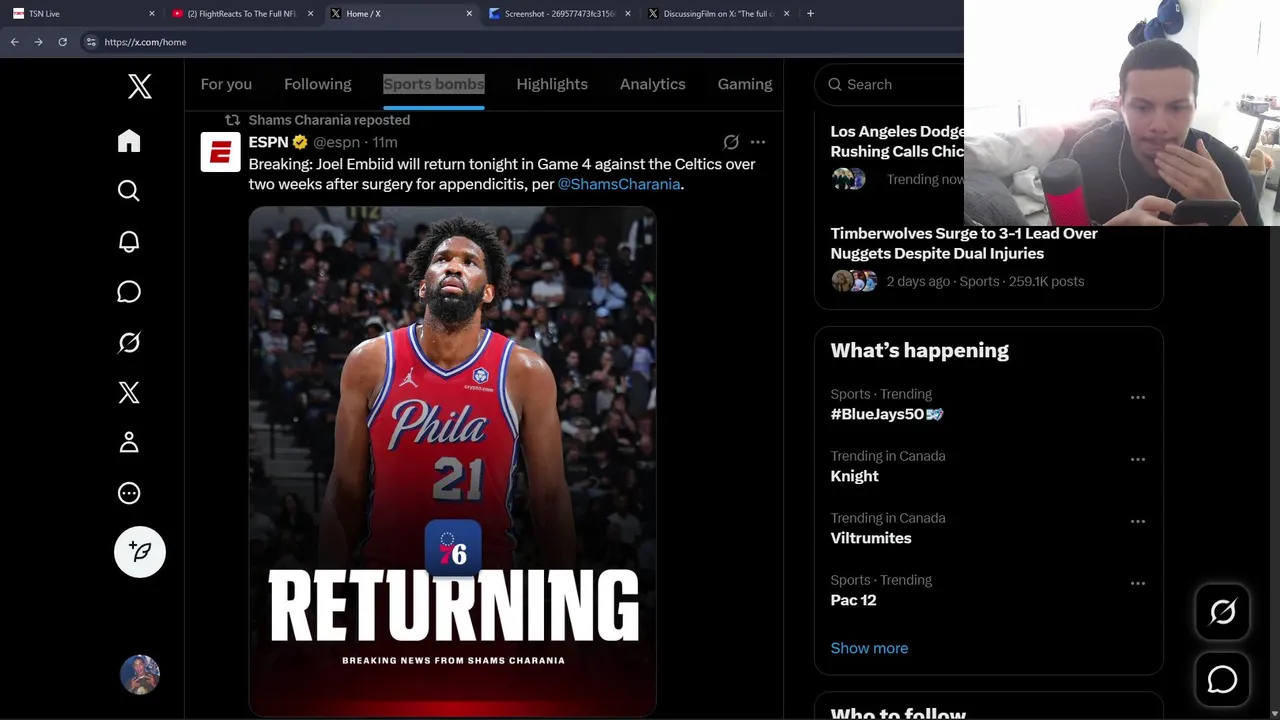
Task: Open Premium X icon in sidebar
Action: coord(129,392)
